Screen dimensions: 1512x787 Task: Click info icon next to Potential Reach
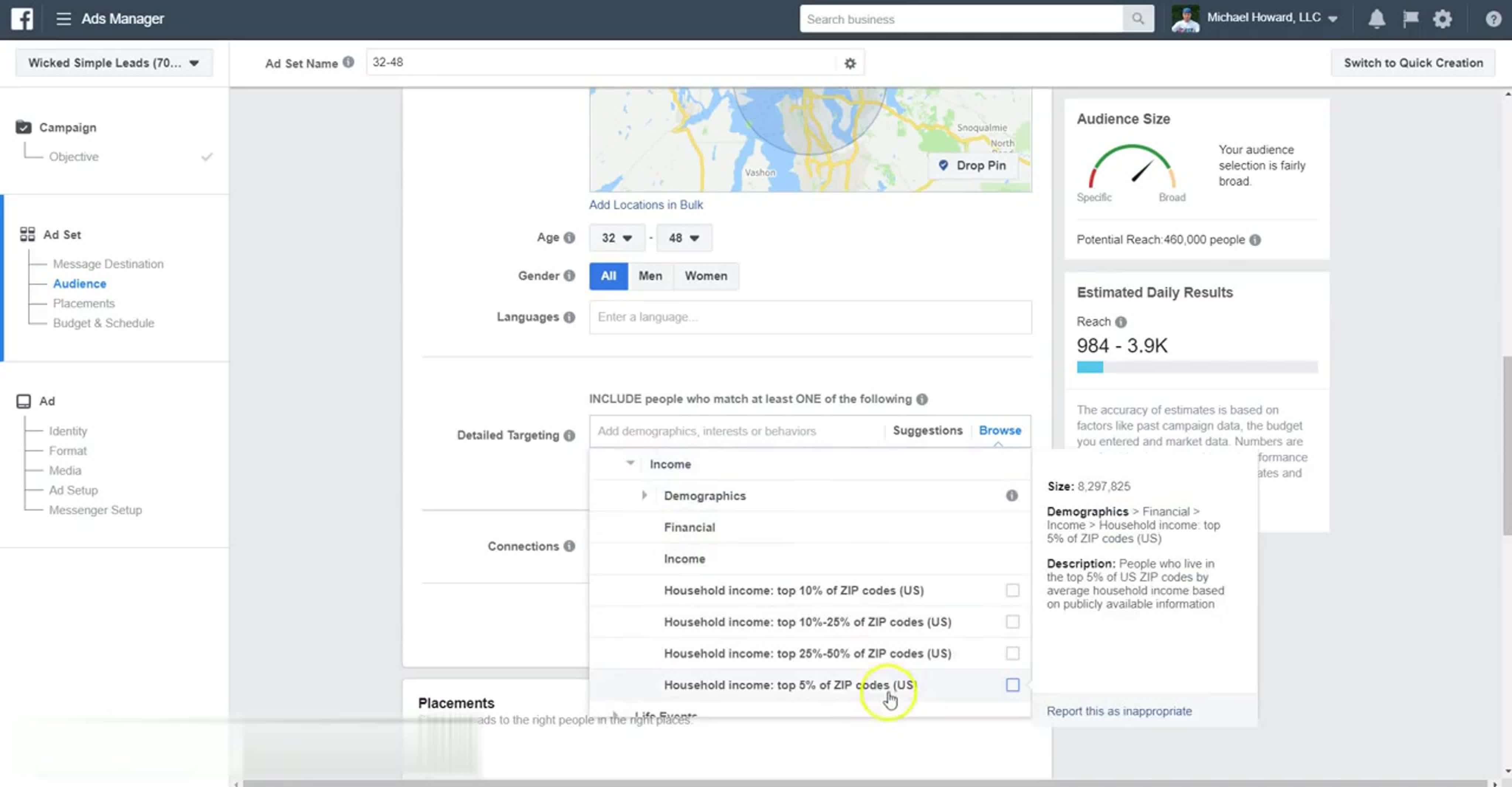[x=1255, y=240]
